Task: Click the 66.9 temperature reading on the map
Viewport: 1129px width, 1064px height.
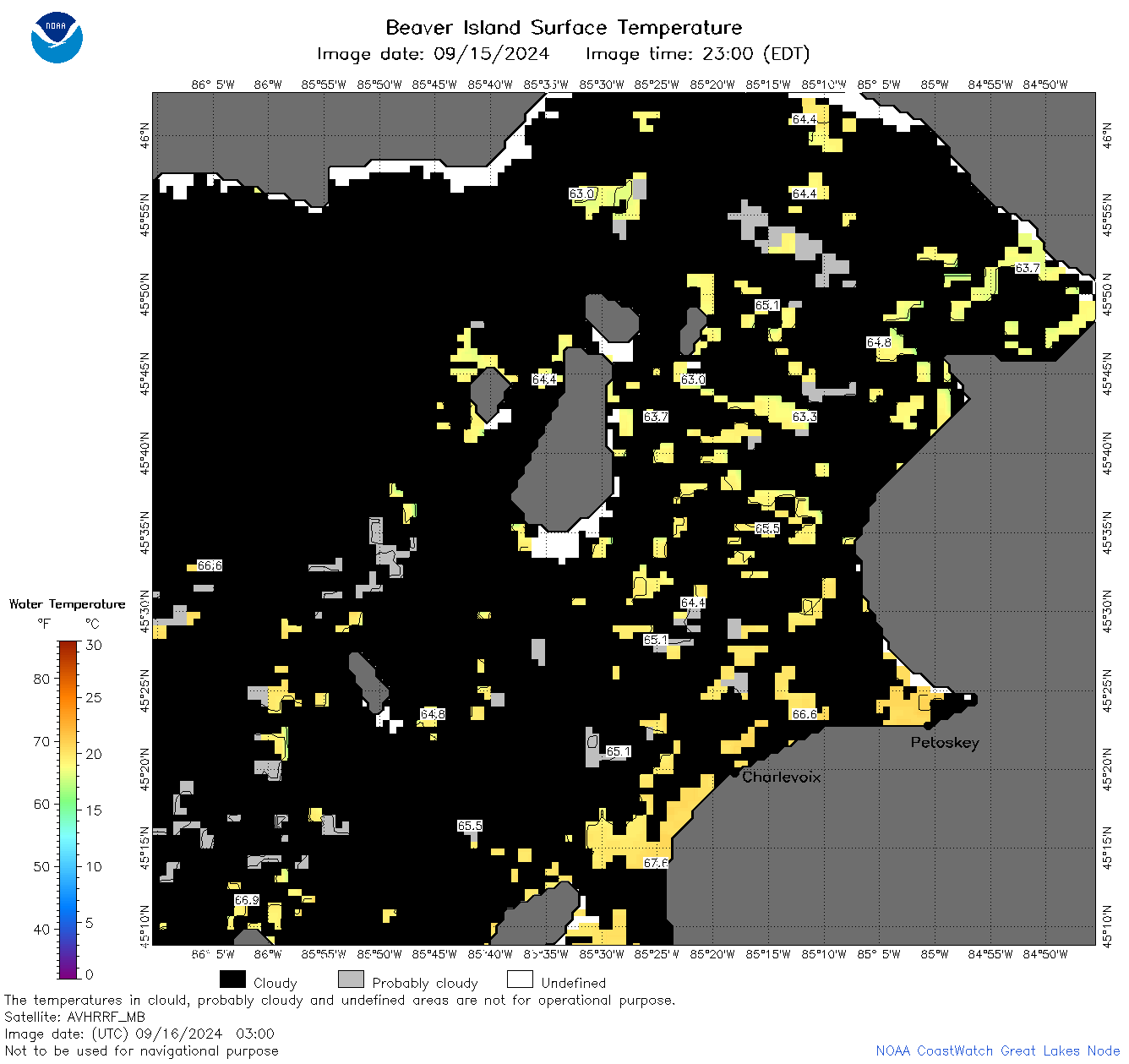Action: [247, 900]
